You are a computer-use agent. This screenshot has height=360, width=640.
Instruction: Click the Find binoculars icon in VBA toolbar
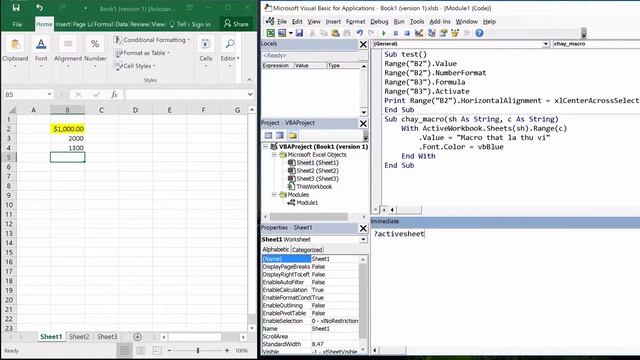click(x=347, y=33)
